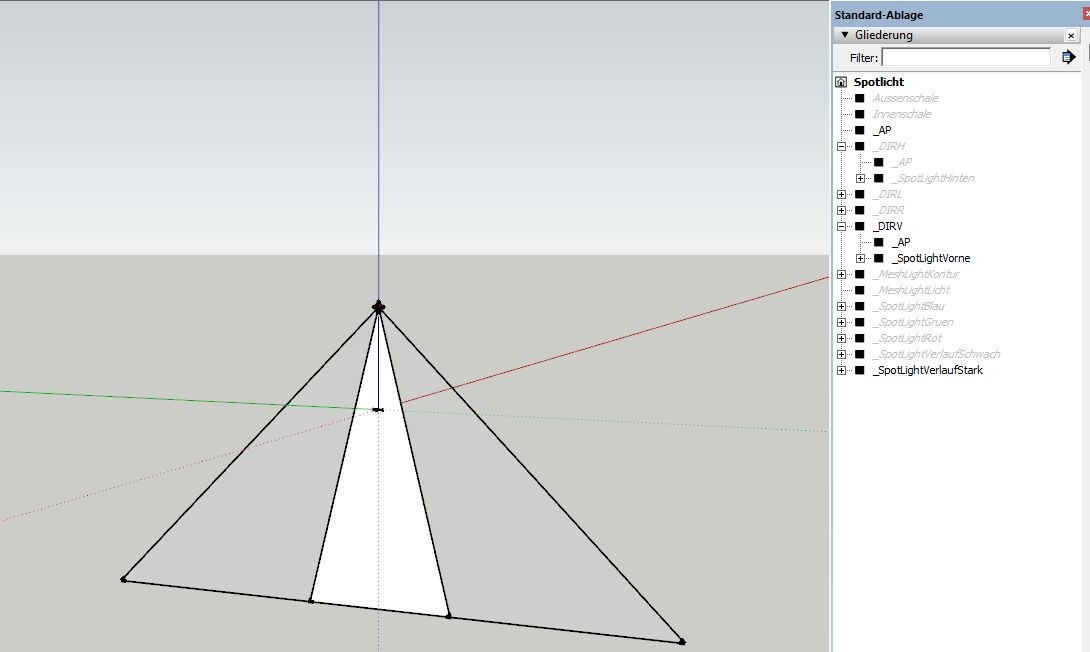Click the group icon beside _SpotLightVerlaufStark
The image size is (1090, 652).
pos(859,370)
